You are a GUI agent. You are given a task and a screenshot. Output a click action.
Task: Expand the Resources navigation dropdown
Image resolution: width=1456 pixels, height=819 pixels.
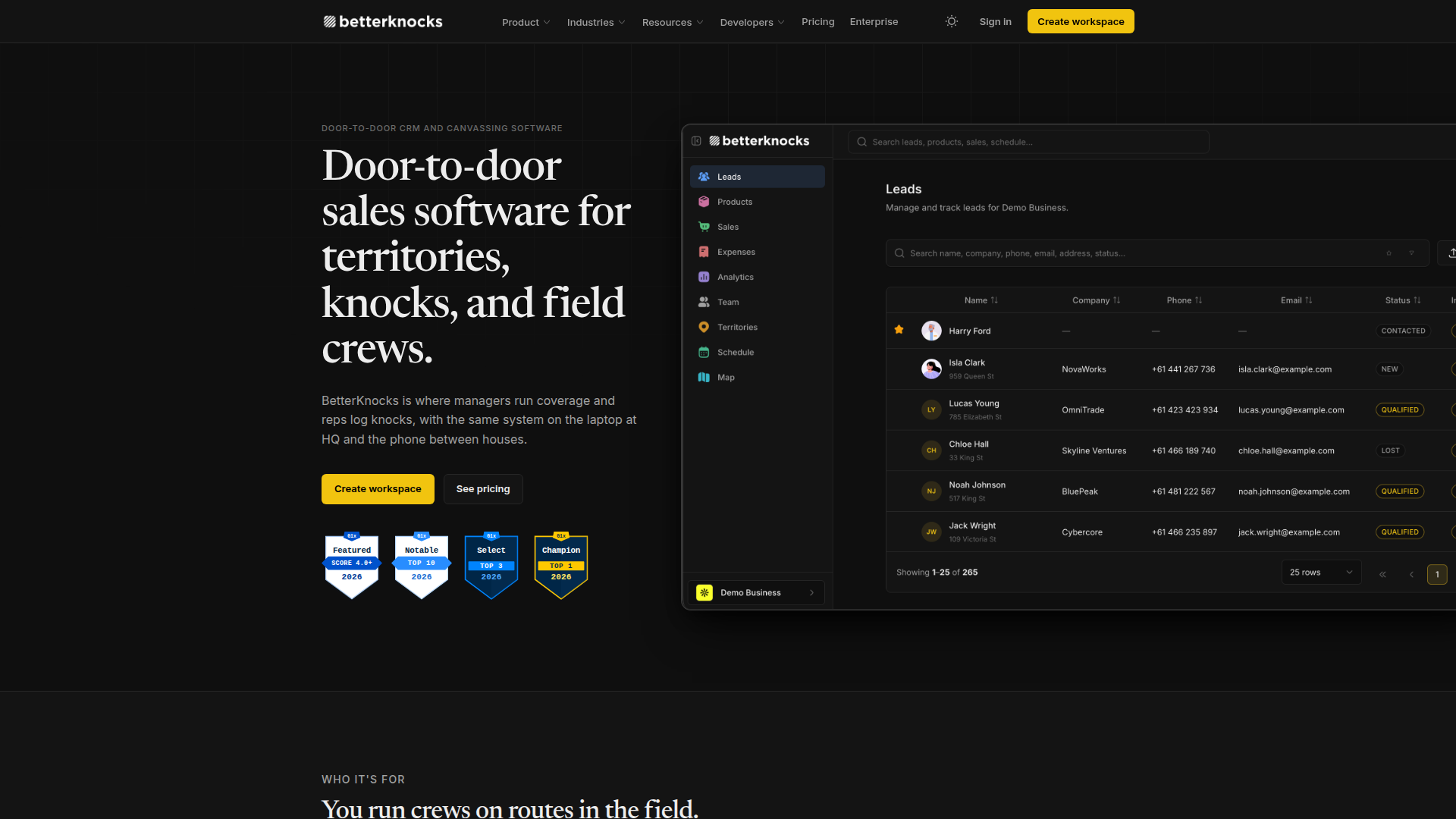point(673,22)
